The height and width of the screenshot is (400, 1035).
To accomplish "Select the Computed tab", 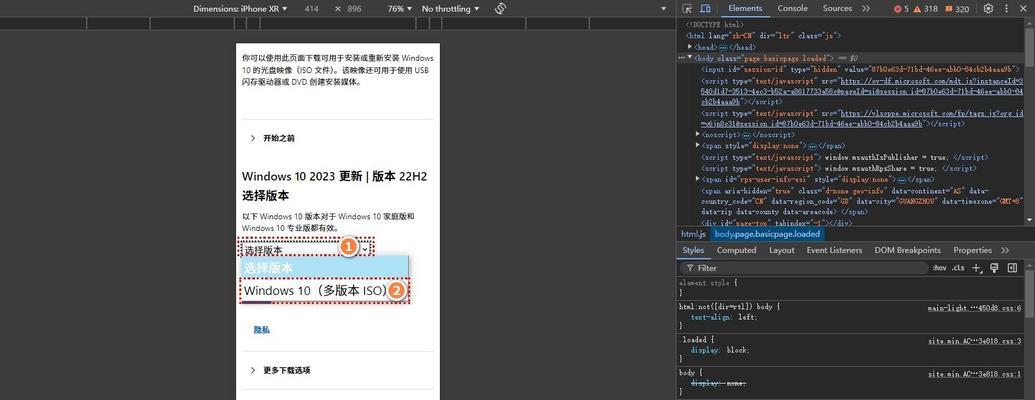I will point(736,250).
